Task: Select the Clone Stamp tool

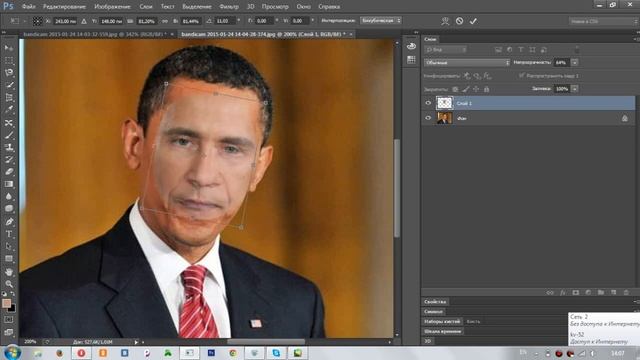Action: [9, 147]
